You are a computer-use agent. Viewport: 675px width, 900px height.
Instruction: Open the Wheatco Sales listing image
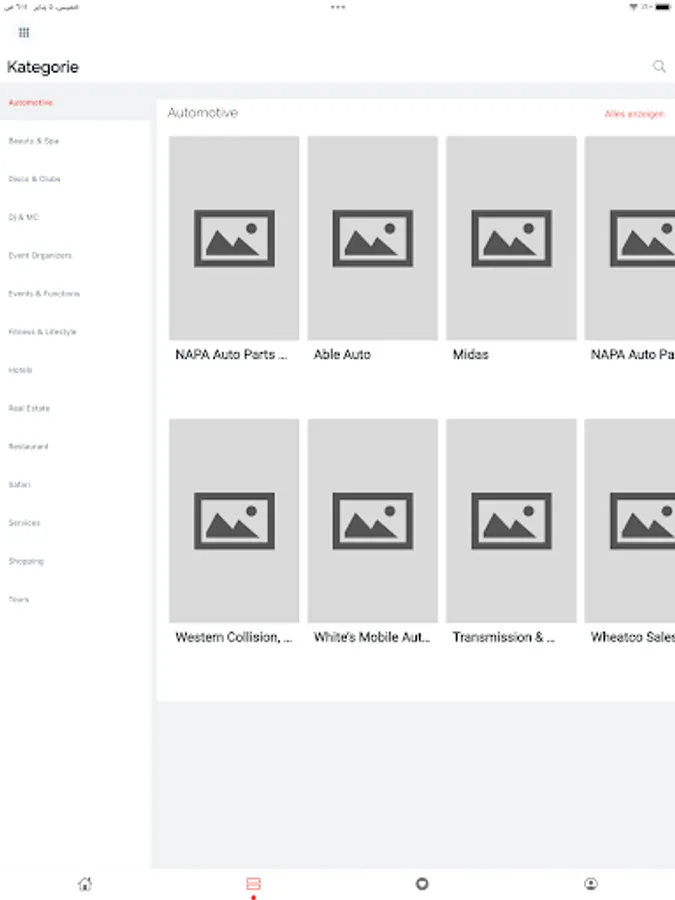[x=630, y=521]
